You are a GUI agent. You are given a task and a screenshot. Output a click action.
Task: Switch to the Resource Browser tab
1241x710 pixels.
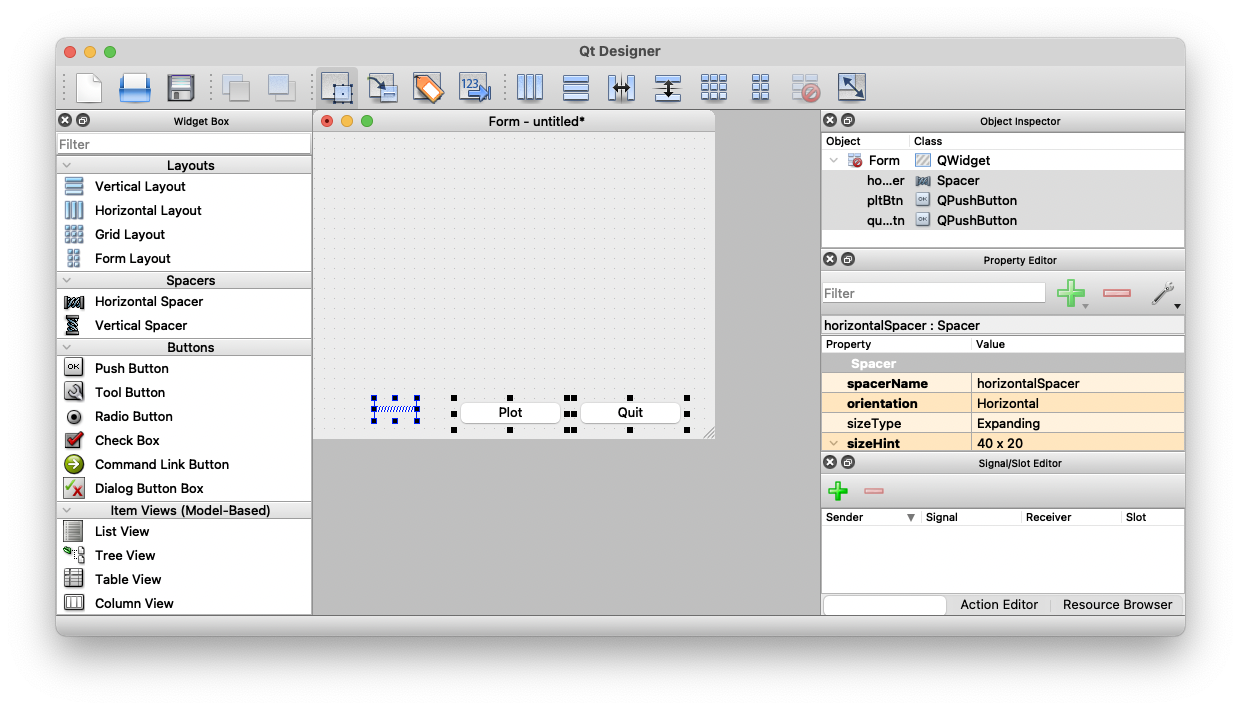pyautogui.click(x=1117, y=604)
